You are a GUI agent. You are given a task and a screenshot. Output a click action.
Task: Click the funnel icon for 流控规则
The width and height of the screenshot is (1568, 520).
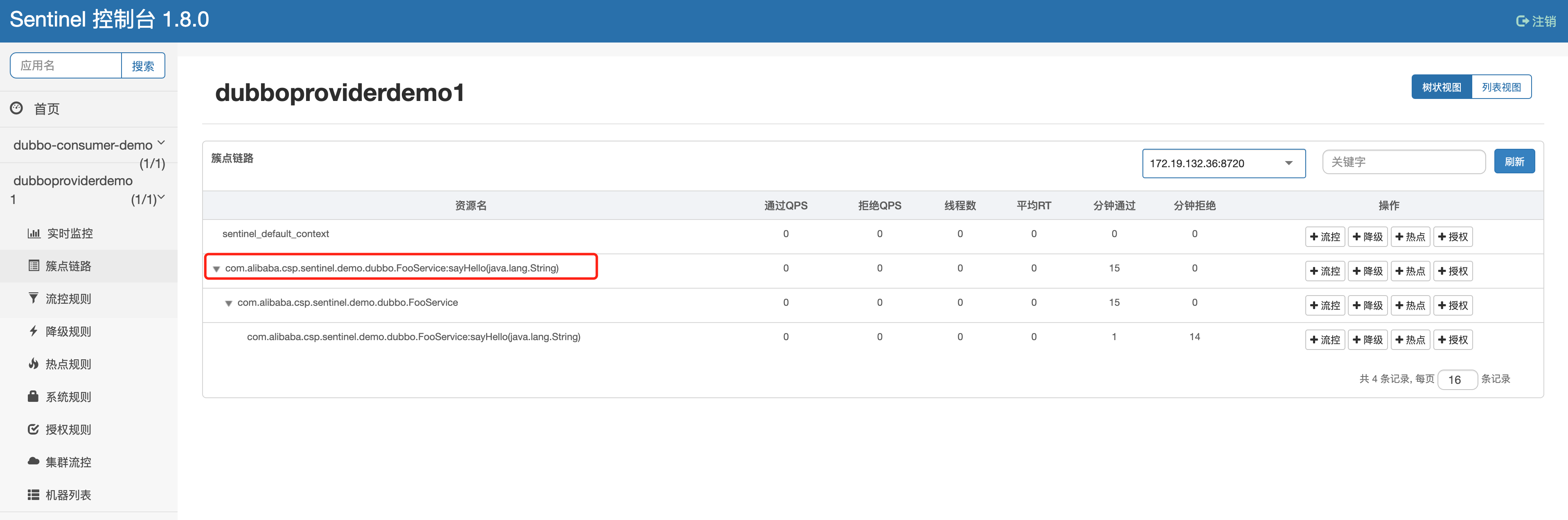click(x=34, y=298)
